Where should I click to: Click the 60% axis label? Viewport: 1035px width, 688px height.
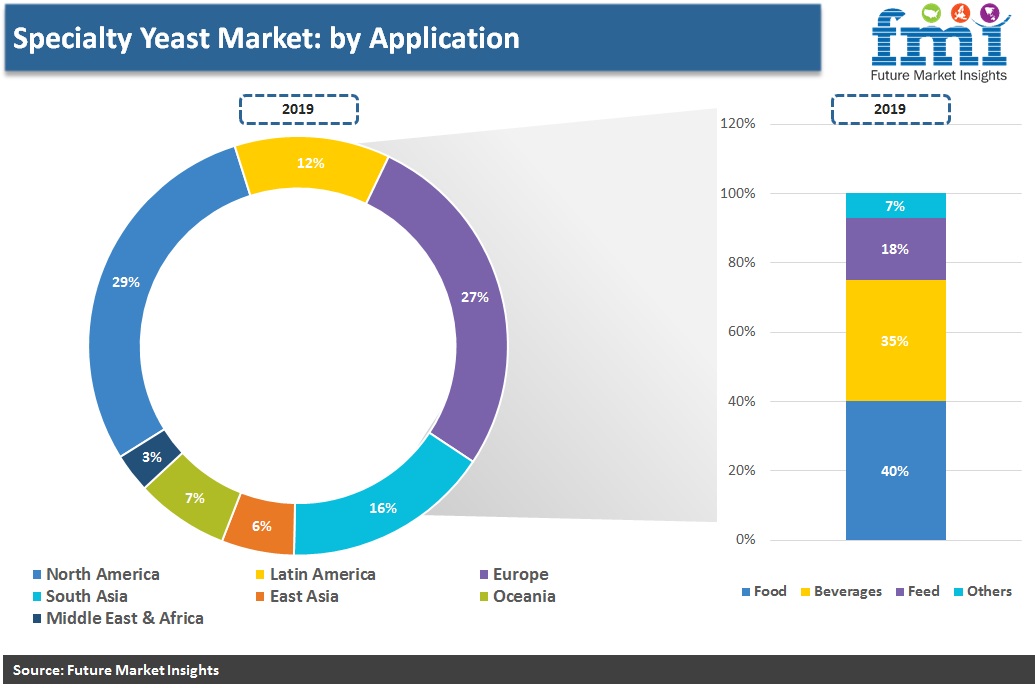point(742,331)
